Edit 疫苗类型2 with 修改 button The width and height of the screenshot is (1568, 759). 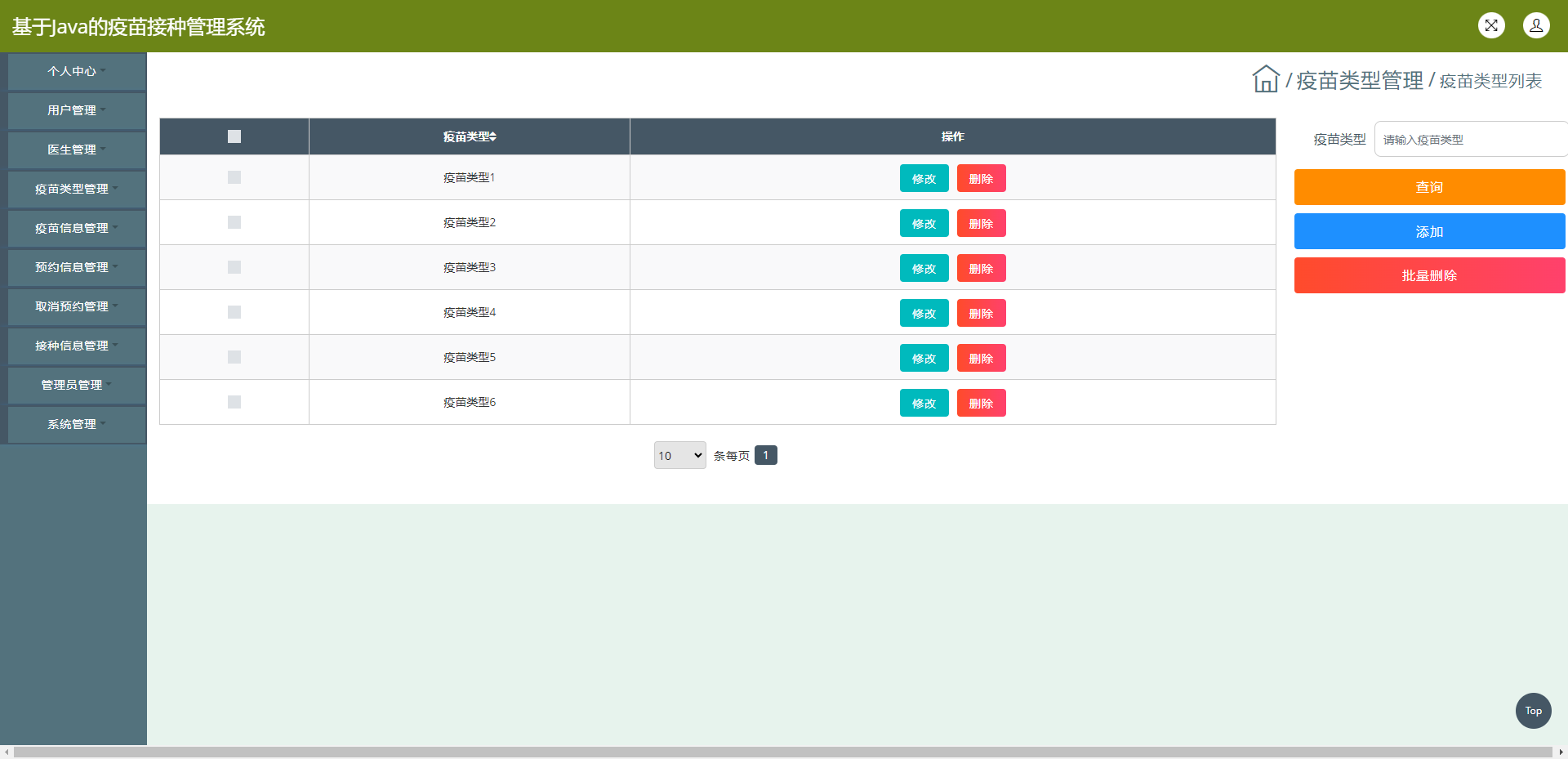tap(924, 223)
